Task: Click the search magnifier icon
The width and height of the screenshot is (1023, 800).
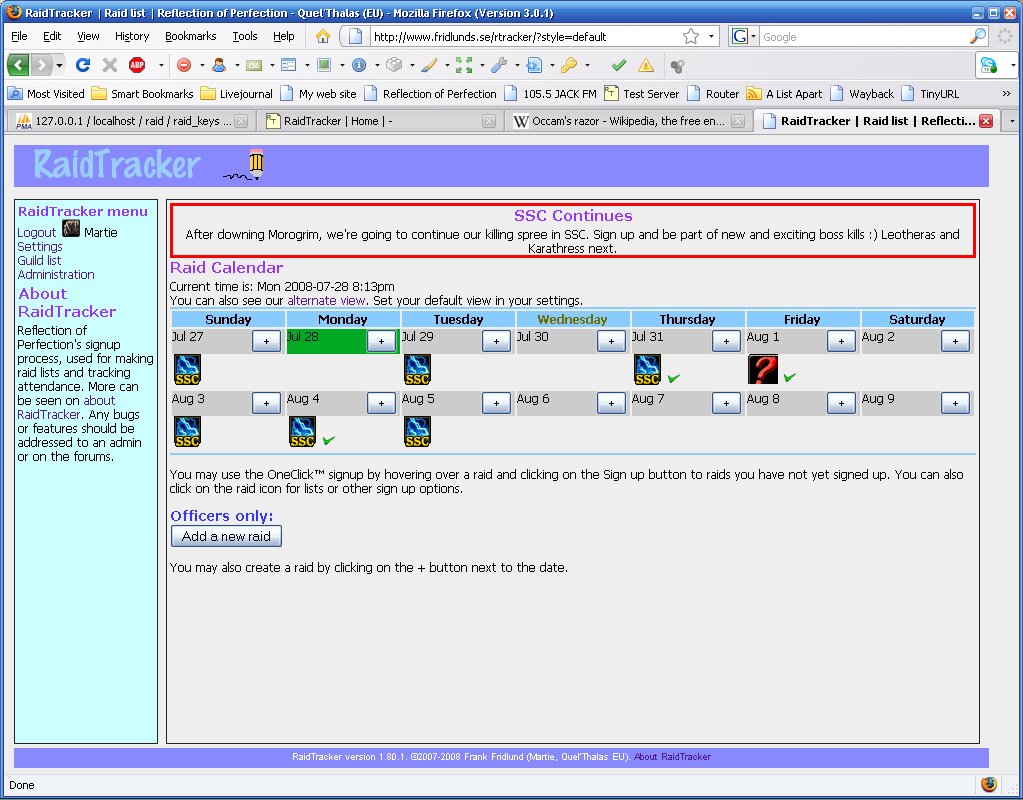Action: point(977,36)
